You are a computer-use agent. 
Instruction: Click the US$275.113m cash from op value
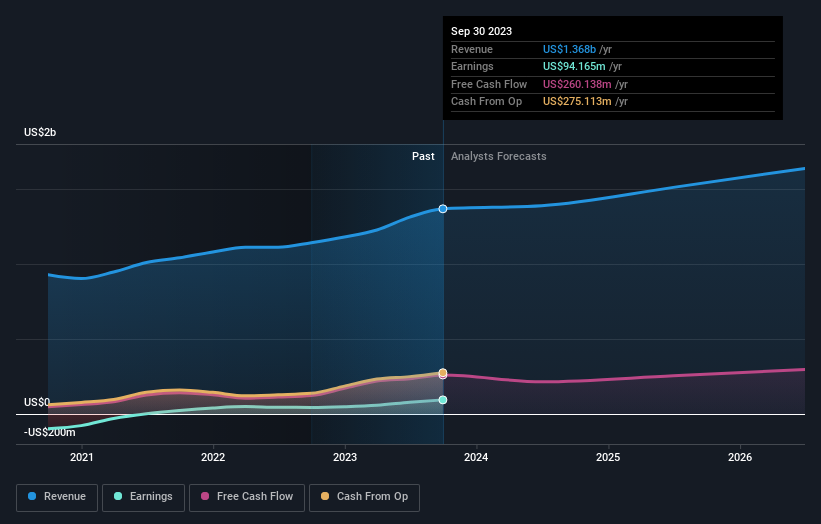click(x=577, y=102)
